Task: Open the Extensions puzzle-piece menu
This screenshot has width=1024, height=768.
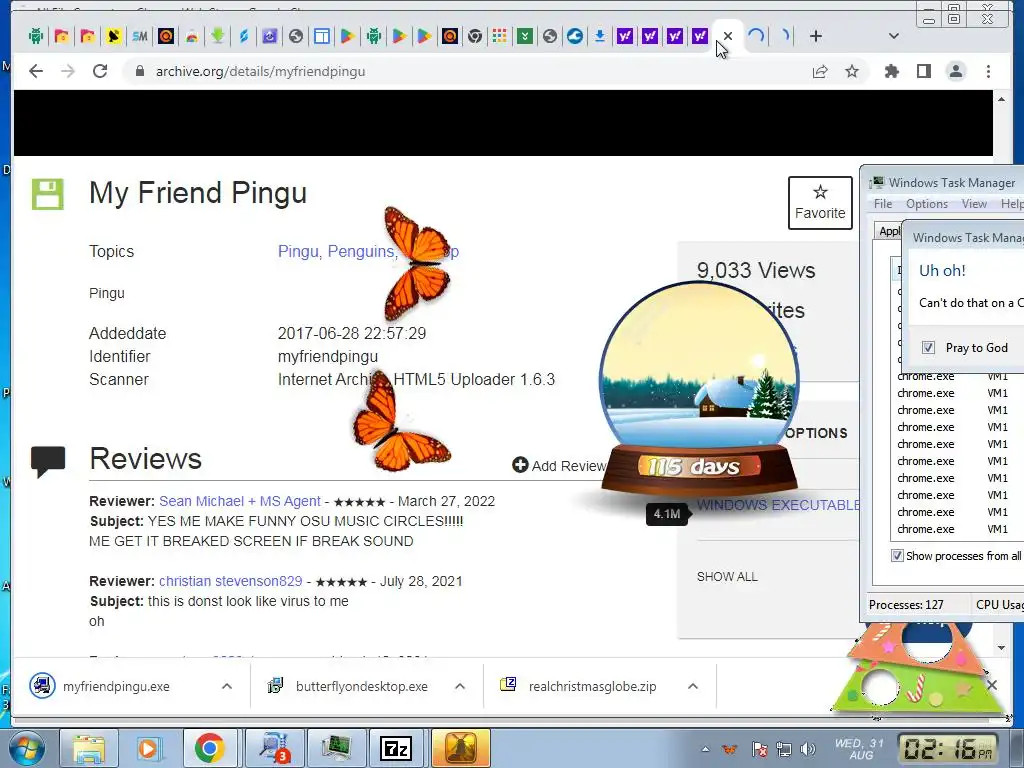Action: click(x=891, y=71)
